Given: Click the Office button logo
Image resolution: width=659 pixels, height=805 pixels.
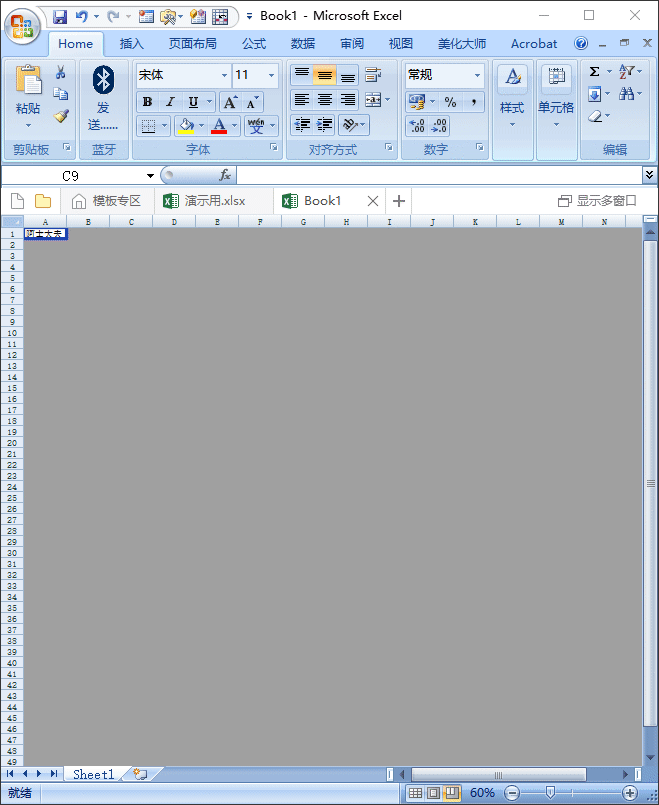Looking at the screenshot, I should pos(23,26).
